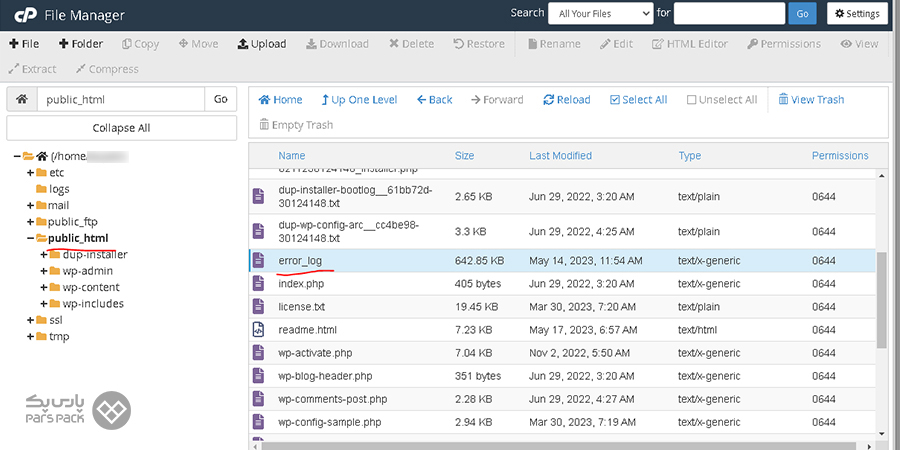Click the wp-blog-header.php file icon
This screenshot has width=900, height=450.
click(259, 376)
